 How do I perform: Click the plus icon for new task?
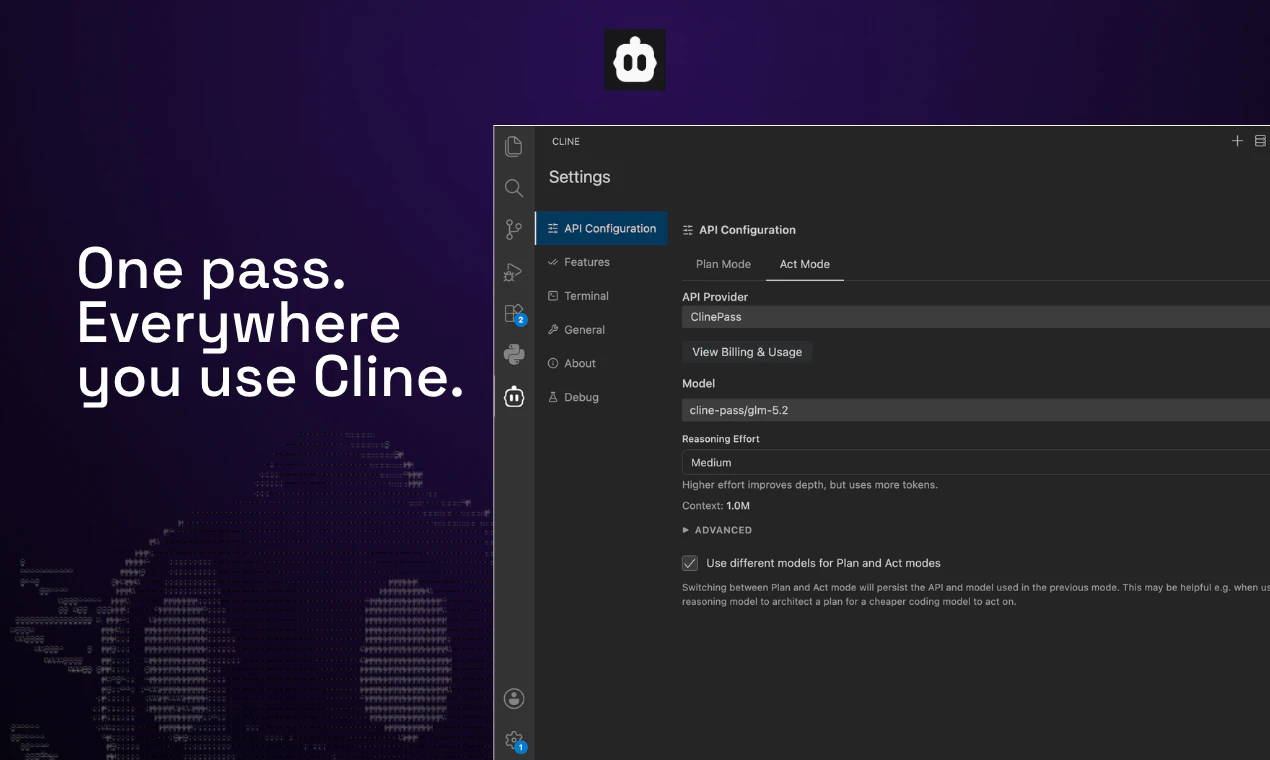point(1237,141)
